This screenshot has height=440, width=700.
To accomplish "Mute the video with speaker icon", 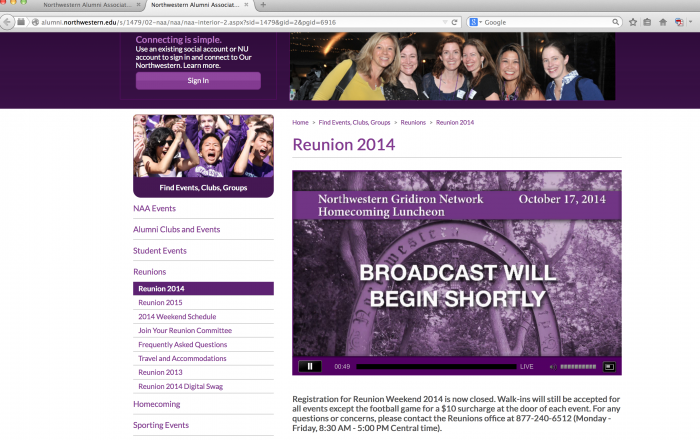I will (553, 367).
